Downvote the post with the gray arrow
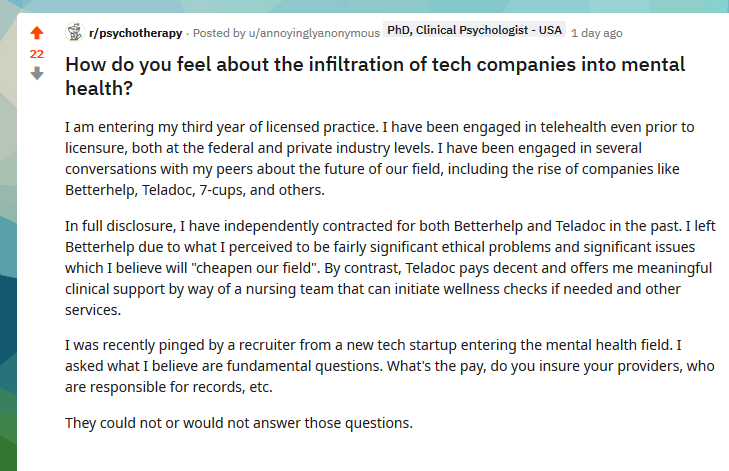The image size is (729, 471). pyautogui.click(x=37, y=73)
